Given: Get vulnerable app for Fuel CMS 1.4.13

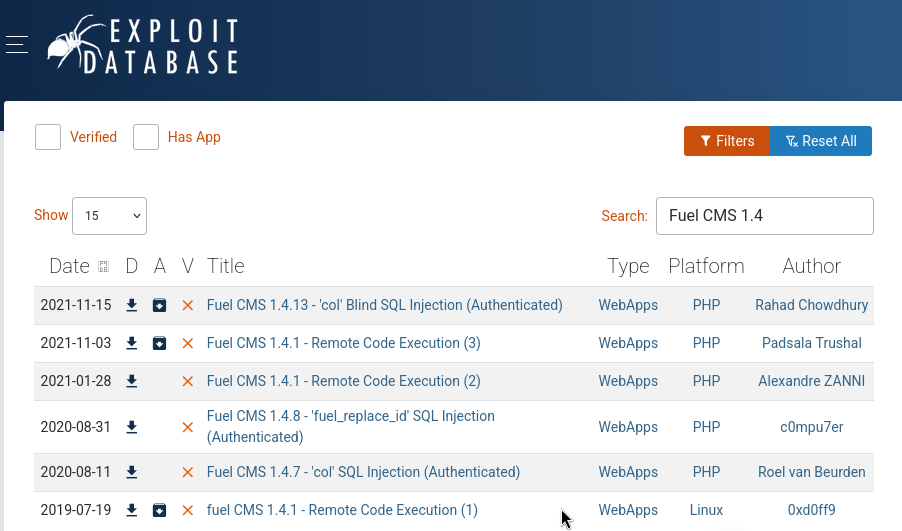Looking at the screenshot, I should 159,305.
